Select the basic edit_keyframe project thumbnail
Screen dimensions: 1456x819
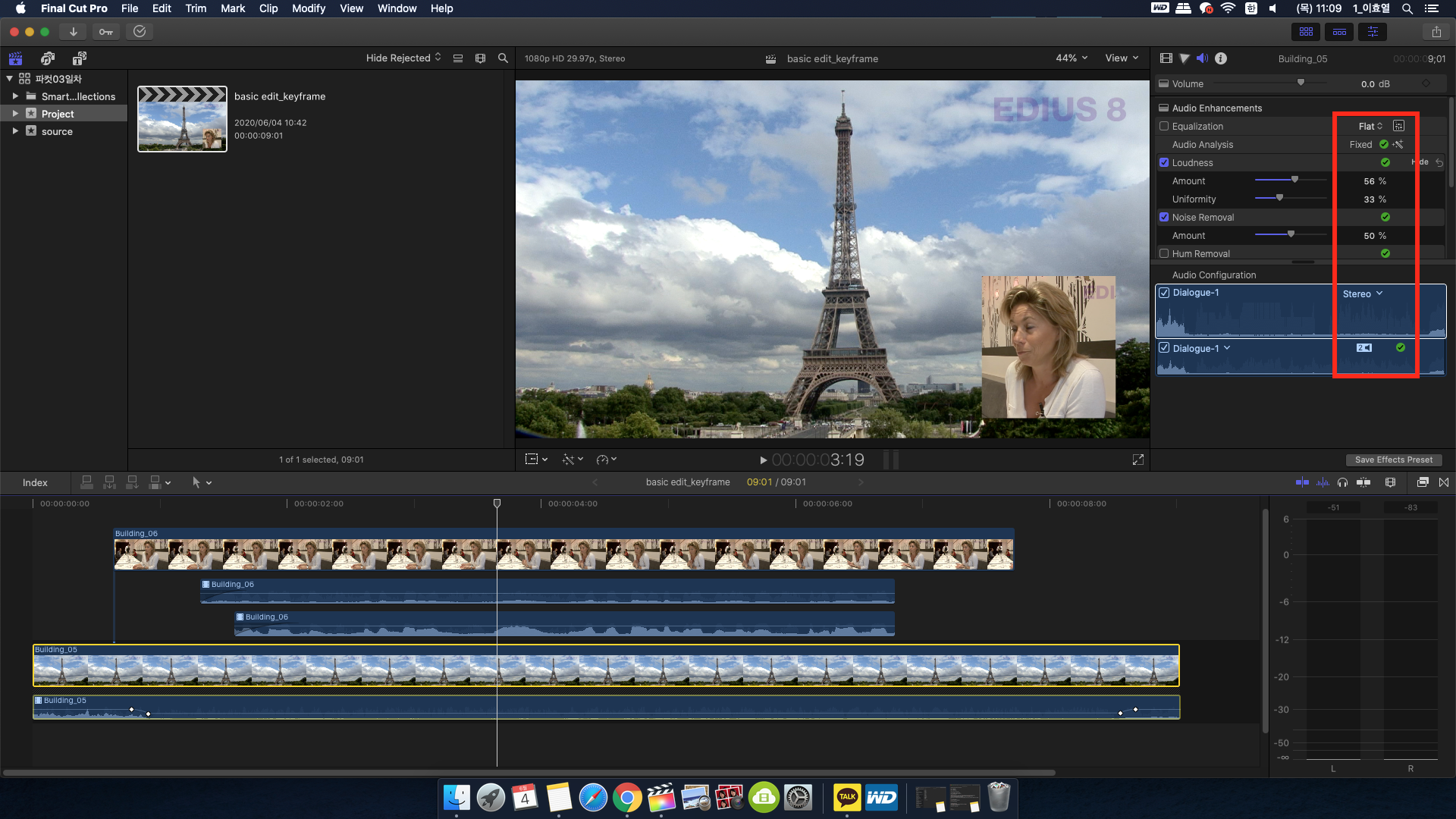pos(182,119)
